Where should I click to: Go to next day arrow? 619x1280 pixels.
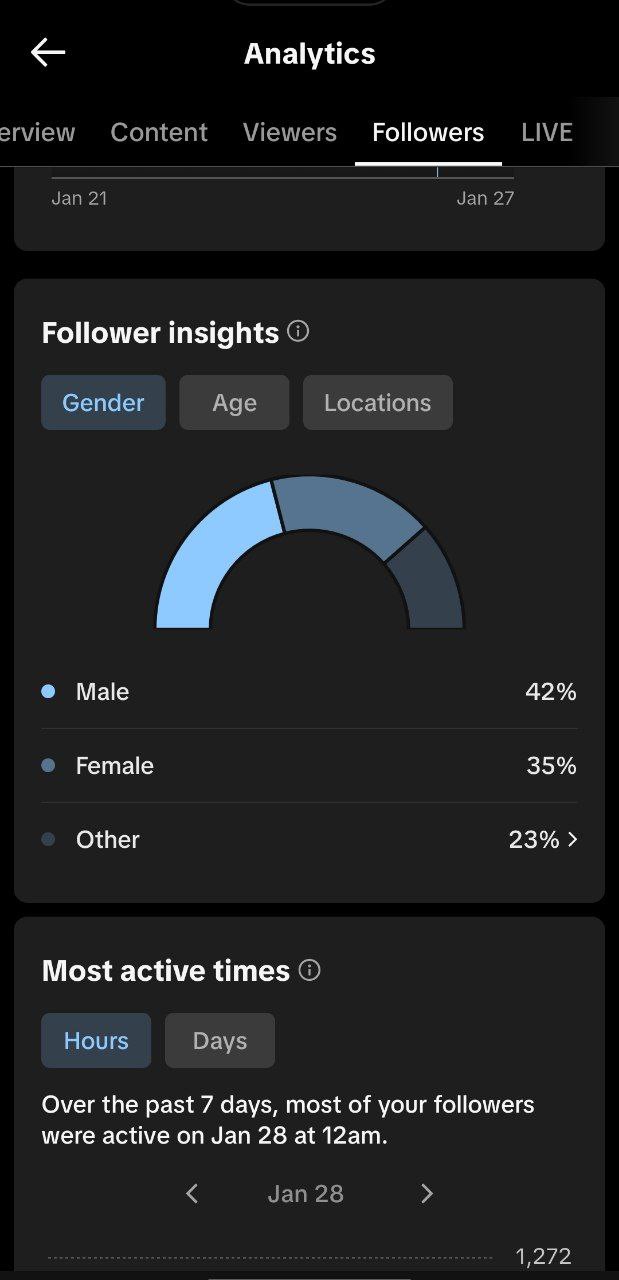[427, 1193]
